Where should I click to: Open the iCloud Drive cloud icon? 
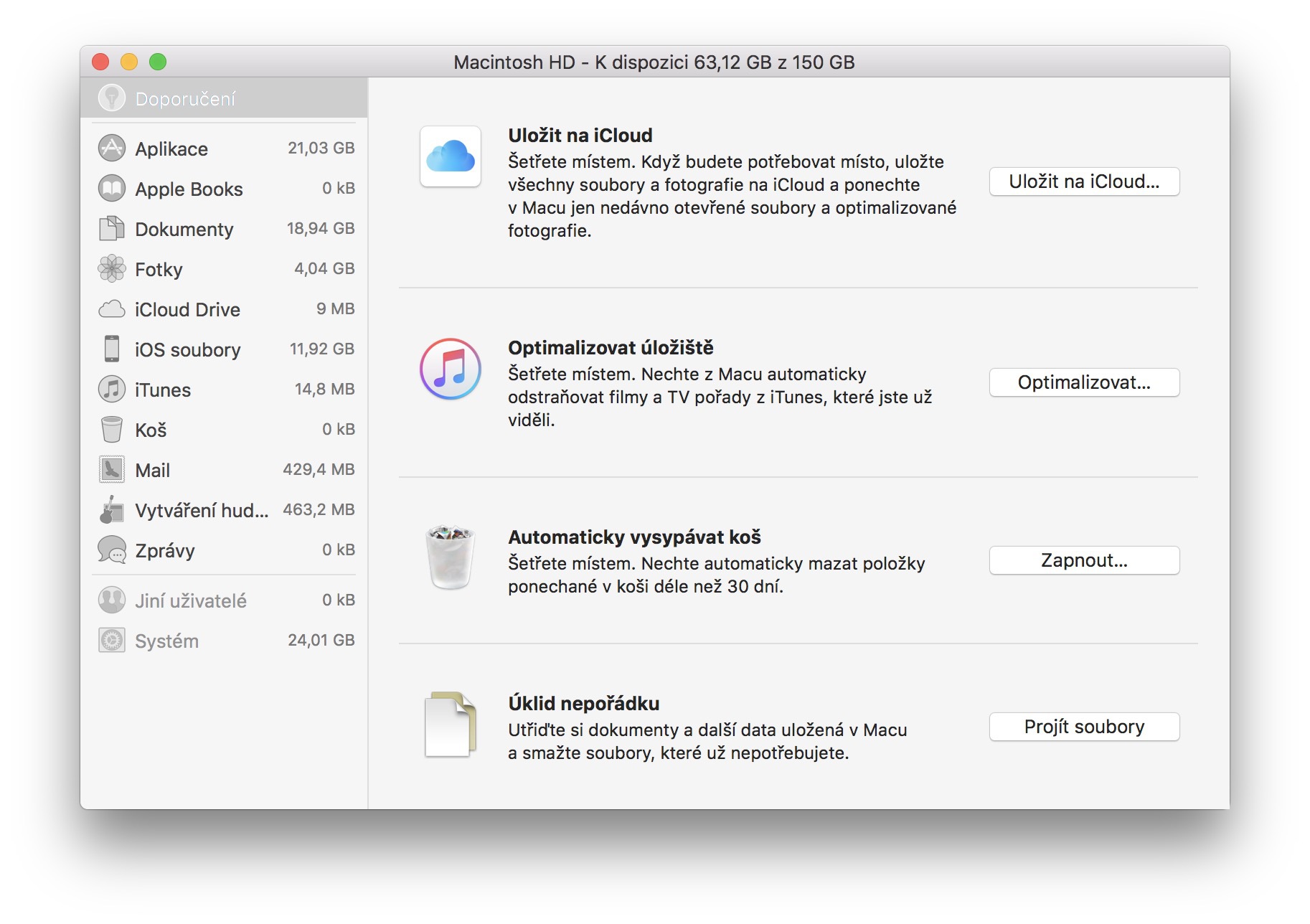click(111, 309)
